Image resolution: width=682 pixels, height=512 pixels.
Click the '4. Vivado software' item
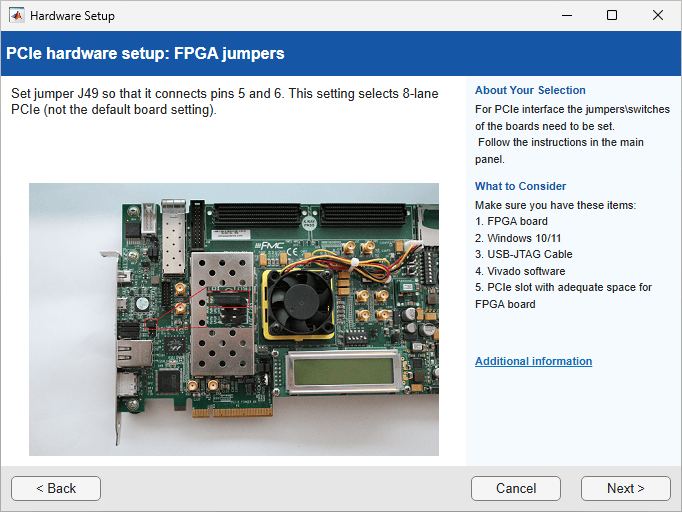520,271
